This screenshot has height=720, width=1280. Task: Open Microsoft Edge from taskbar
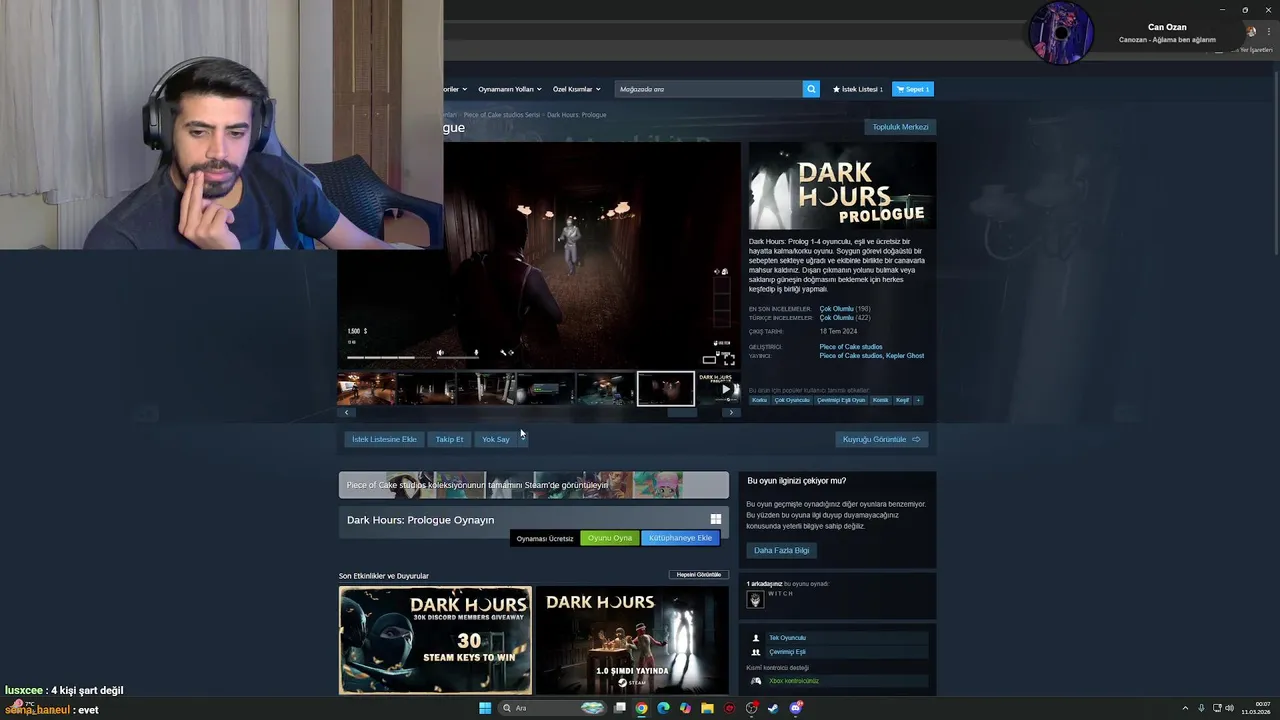pos(663,708)
